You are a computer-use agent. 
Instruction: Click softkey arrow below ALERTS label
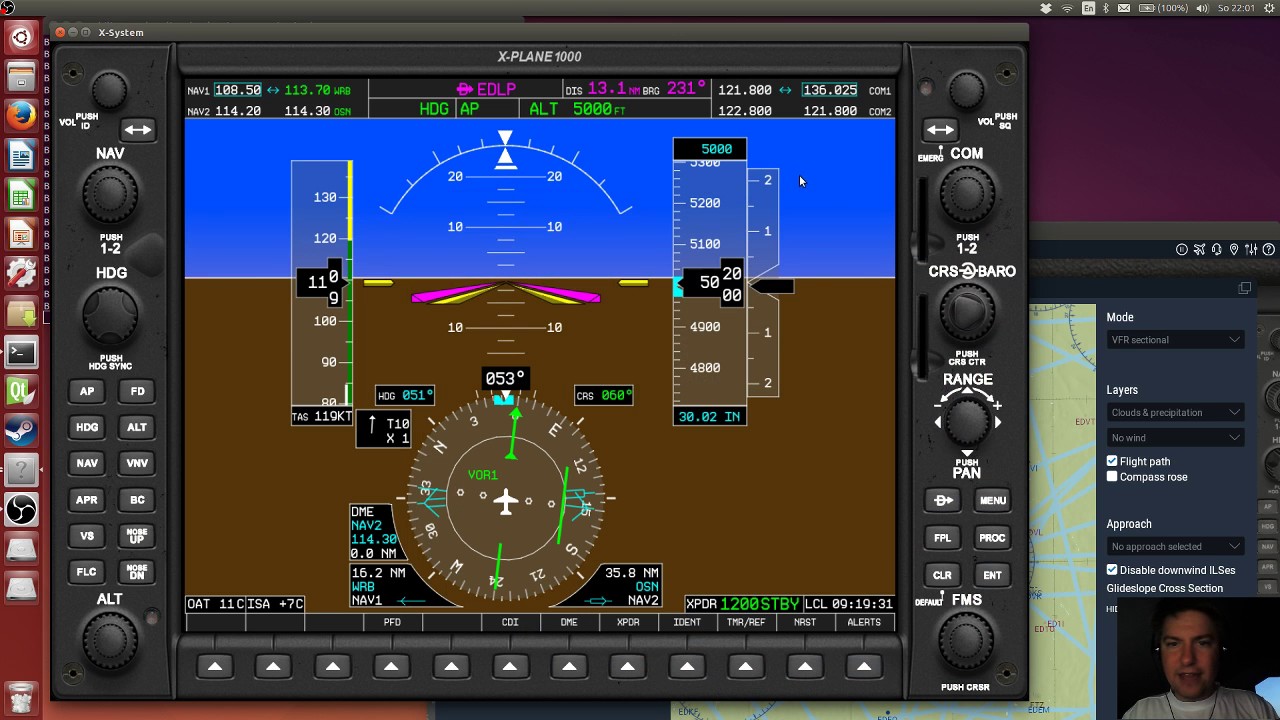point(864,667)
